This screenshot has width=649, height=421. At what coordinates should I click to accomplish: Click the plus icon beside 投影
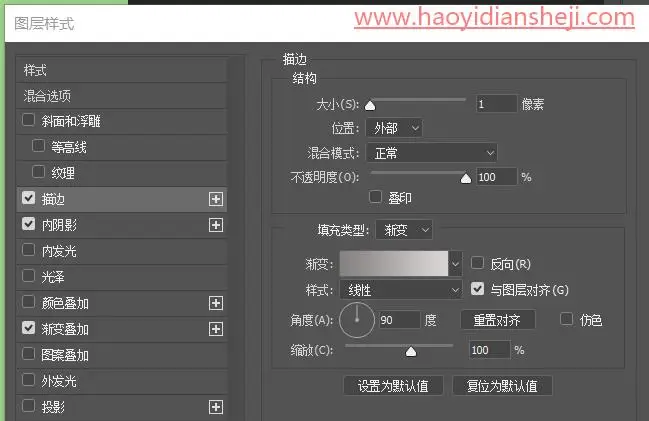(x=216, y=407)
